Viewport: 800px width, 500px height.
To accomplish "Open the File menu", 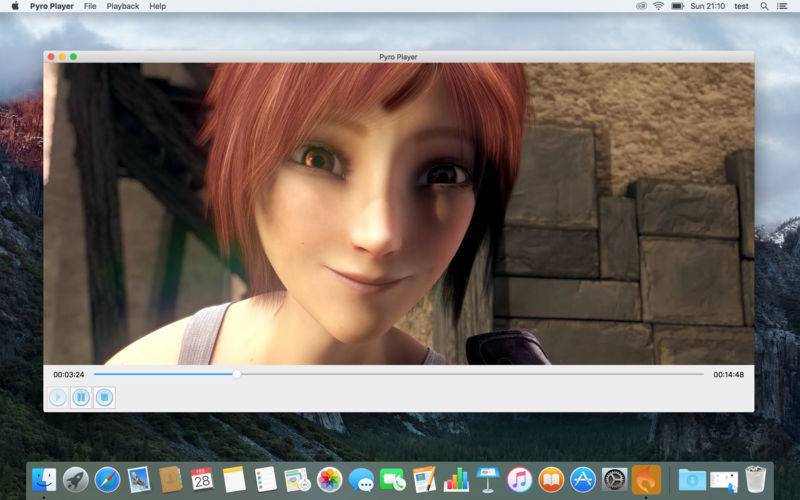I will point(90,6).
